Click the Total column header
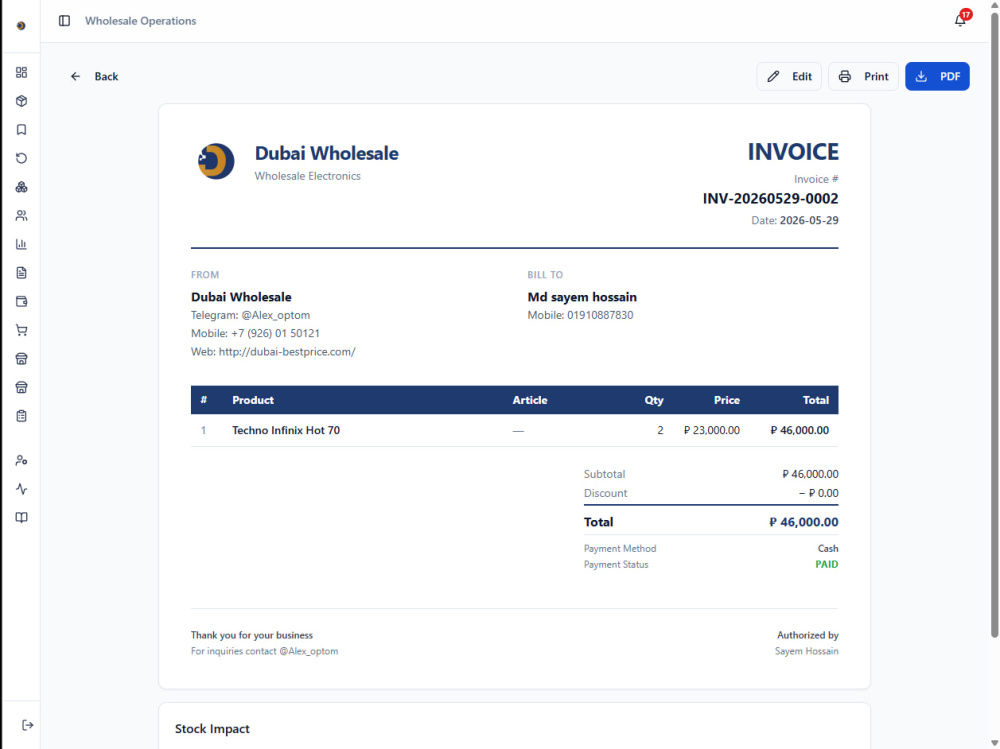Image resolution: width=1000 pixels, height=749 pixels. point(816,400)
